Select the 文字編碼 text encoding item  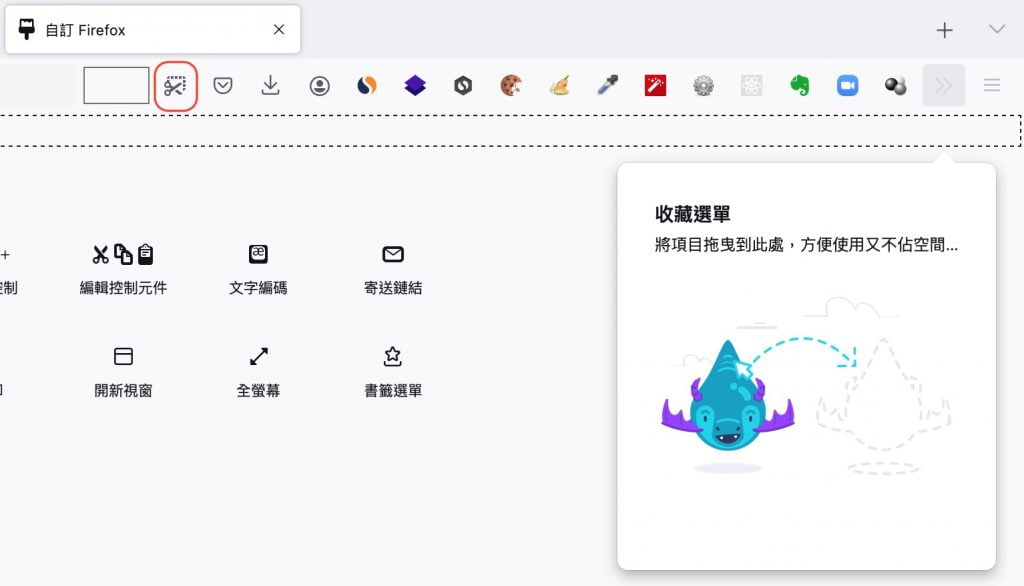click(258, 270)
